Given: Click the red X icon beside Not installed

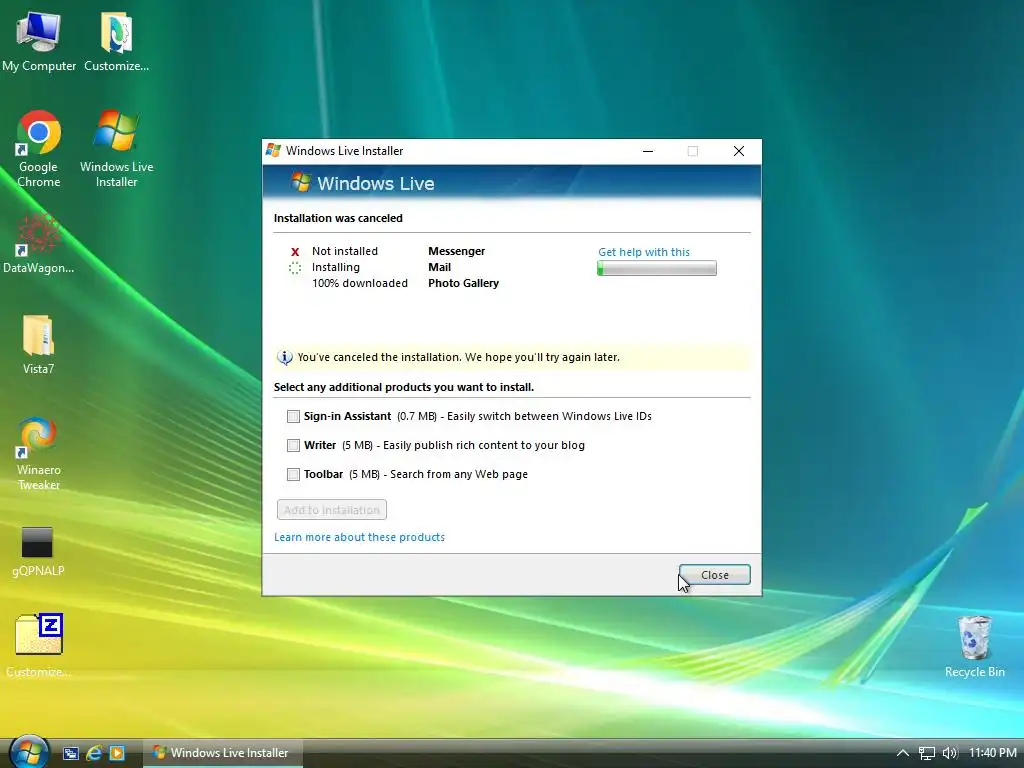Looking at the screenshot, I should point(295,251).
